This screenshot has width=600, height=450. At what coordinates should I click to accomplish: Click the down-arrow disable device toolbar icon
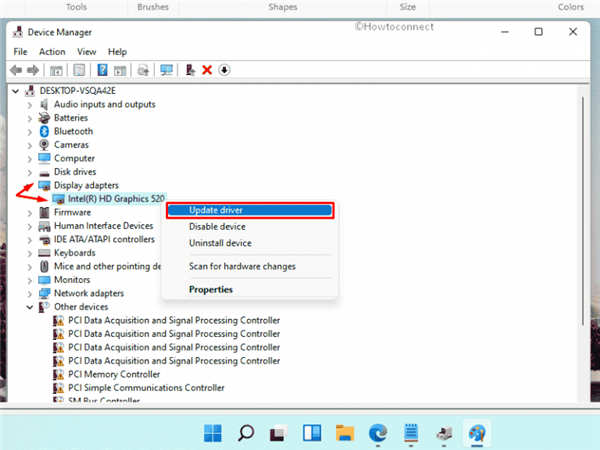coord(225,70)
